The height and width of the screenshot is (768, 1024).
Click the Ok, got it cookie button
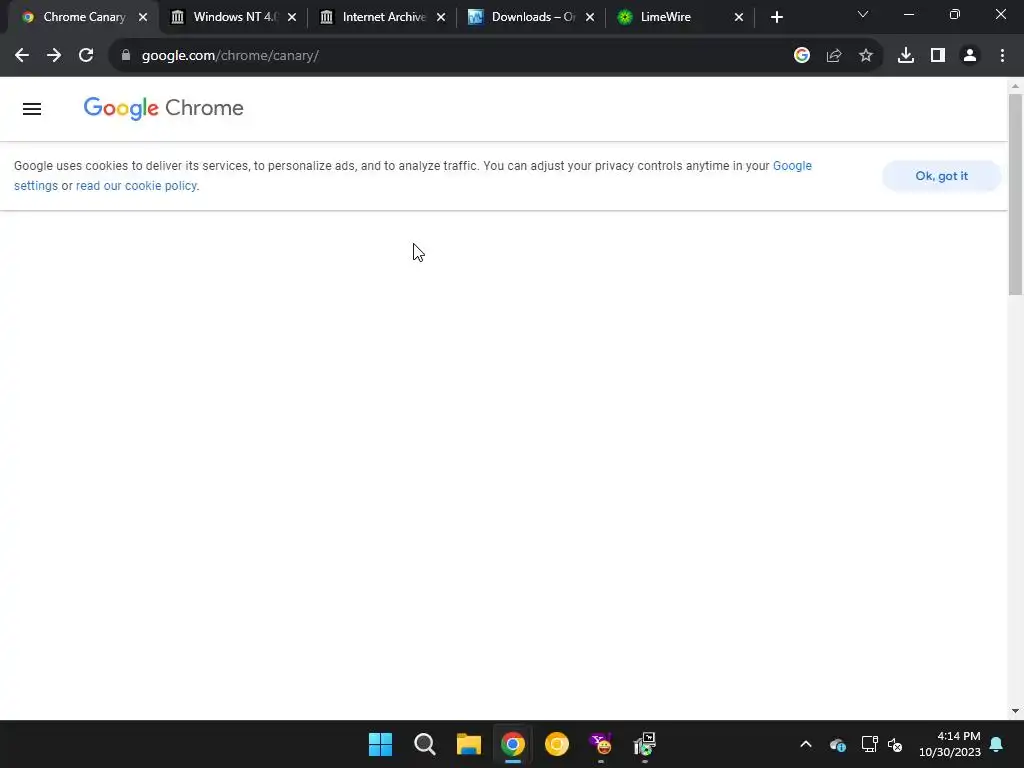[x=941, y=176]
